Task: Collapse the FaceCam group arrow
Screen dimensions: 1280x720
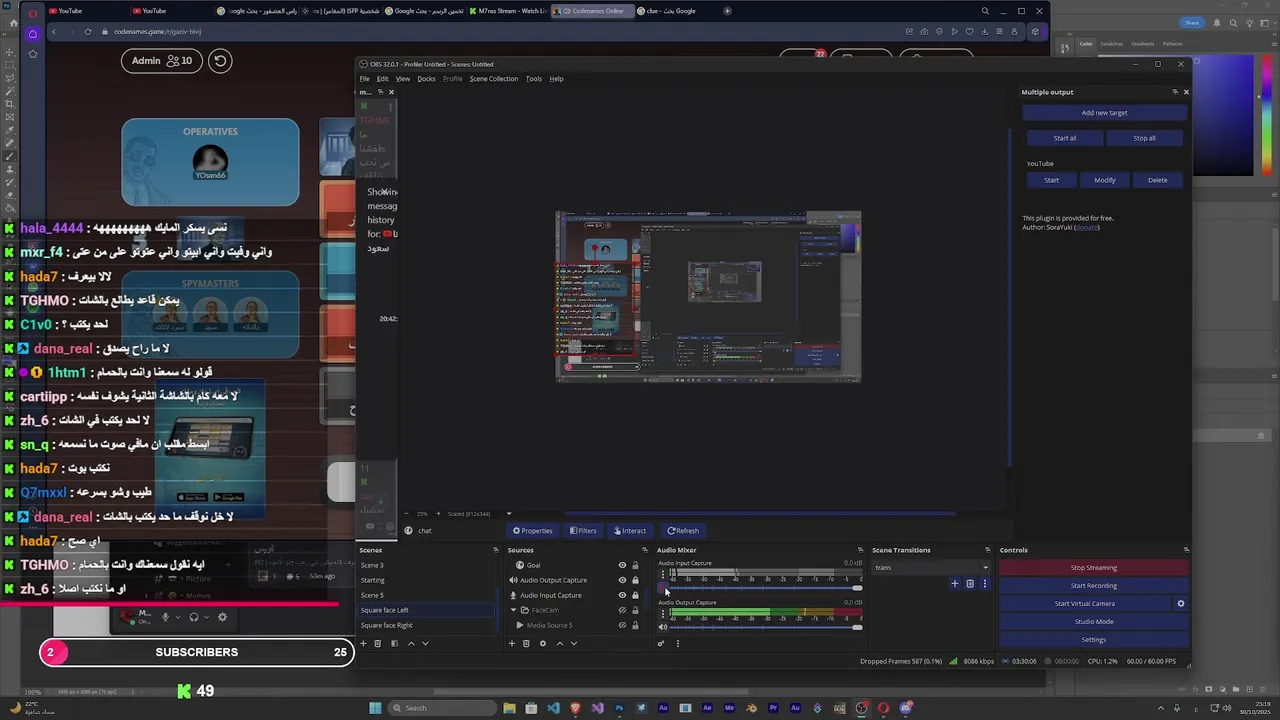Action: pyautogui.click(x=513, y=610)
